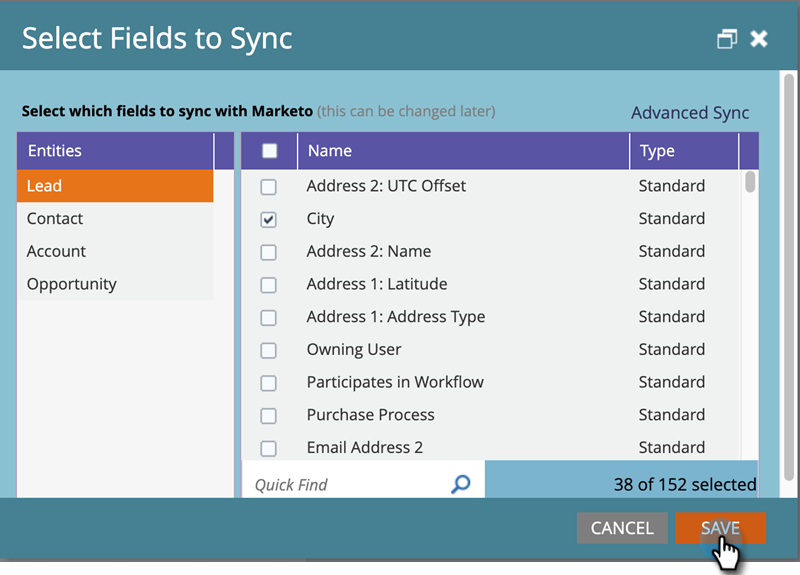This screenshot has width=800, height=575.
Task: Select the Contact entity
Action: click(x=55, y=219)
